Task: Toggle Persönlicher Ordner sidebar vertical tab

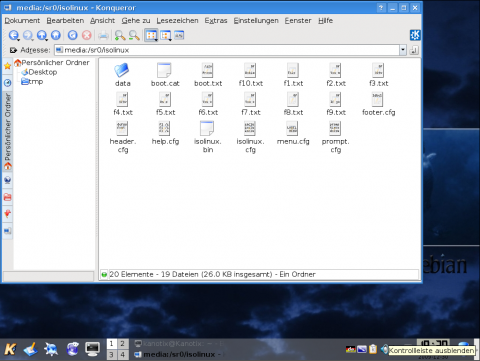Action: (x=7, y=131)
